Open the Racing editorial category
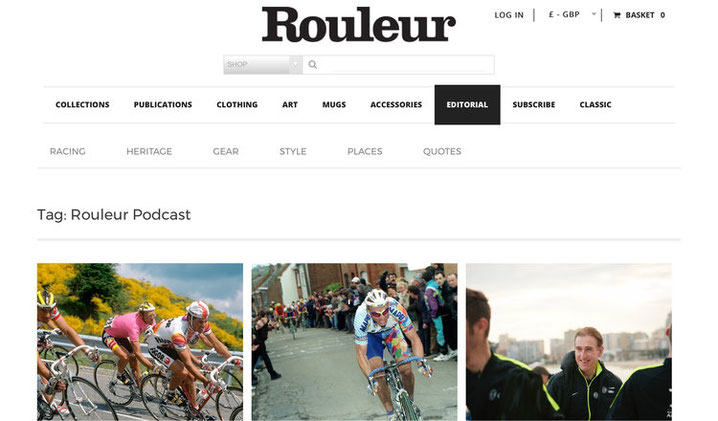Screen dimensions: 718x421 point(68,151)
